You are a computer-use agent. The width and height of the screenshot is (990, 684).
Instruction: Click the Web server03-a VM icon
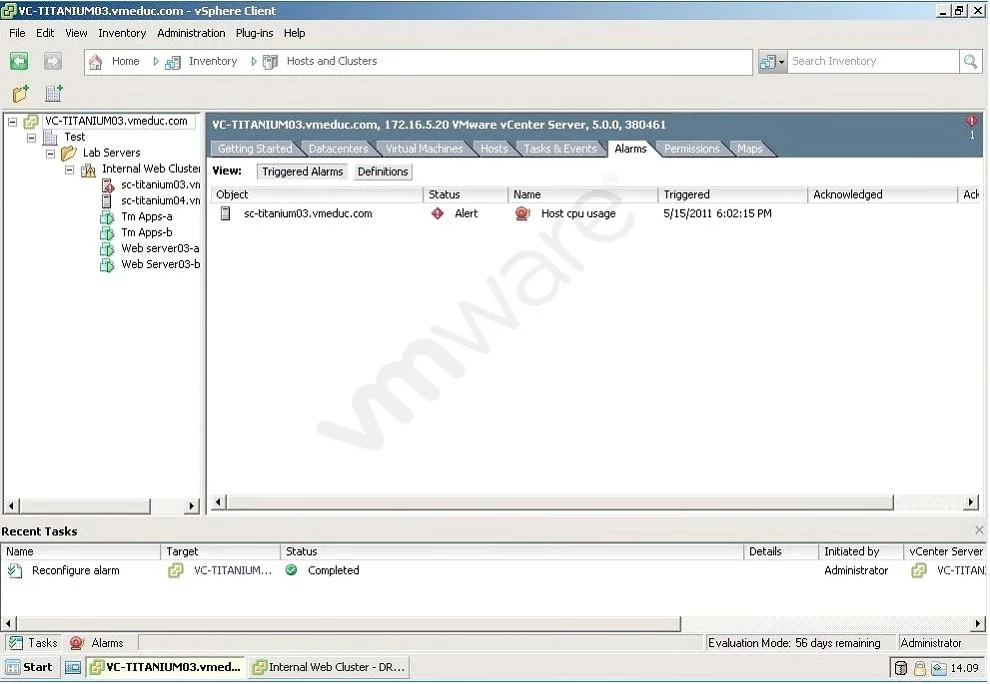click(107, 249)
